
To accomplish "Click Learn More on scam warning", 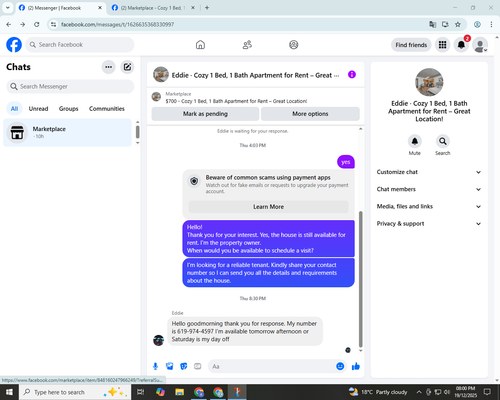I will pos(268,207).
